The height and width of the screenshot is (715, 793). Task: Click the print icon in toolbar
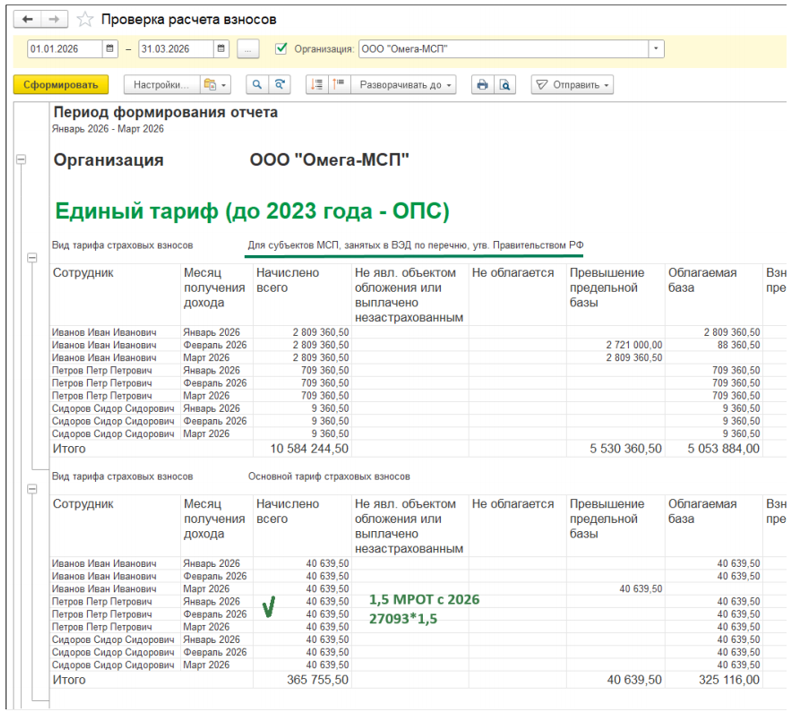[x=482, y=85]
